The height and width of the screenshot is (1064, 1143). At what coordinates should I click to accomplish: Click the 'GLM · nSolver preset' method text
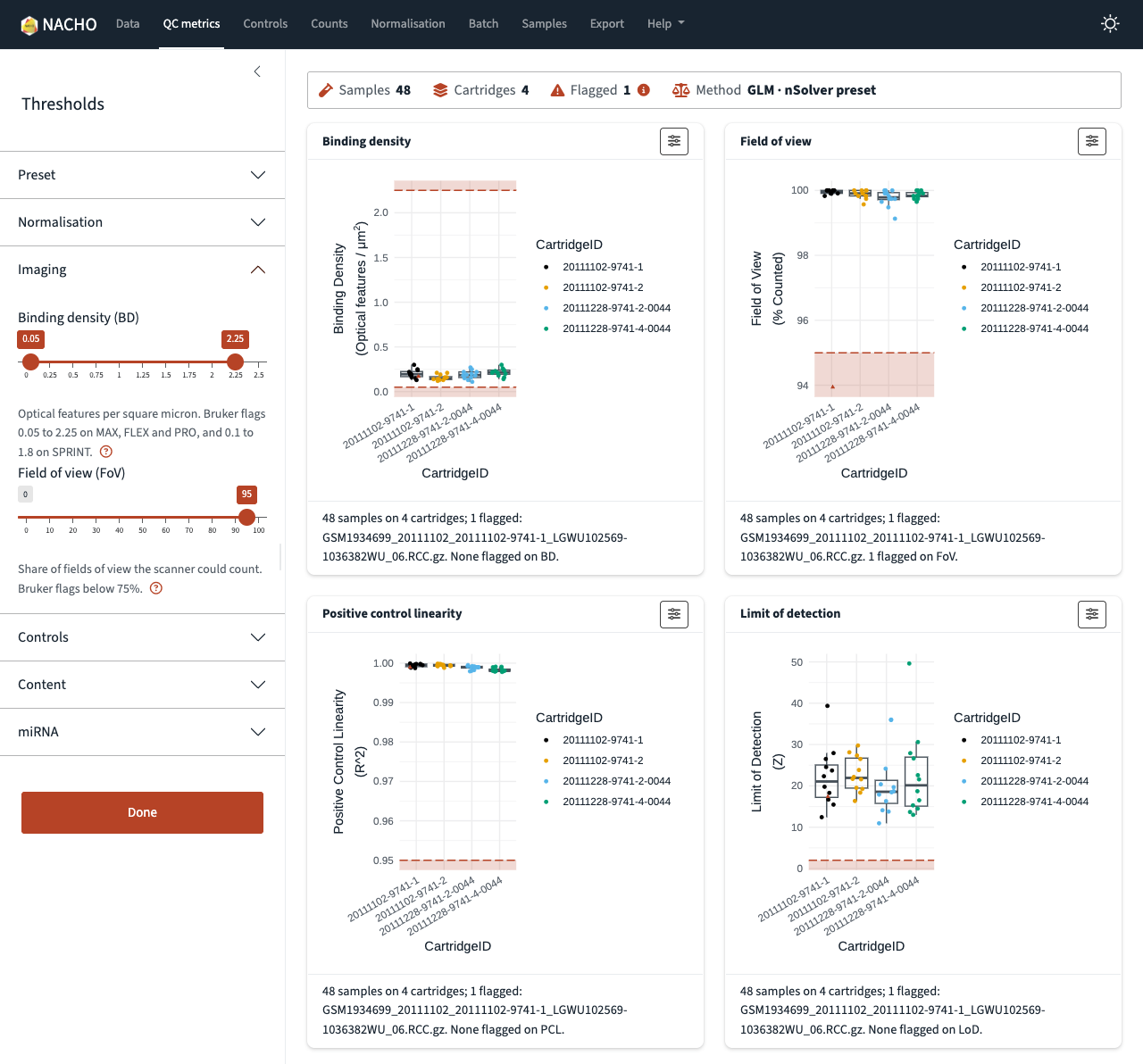[x=812, y=90]
